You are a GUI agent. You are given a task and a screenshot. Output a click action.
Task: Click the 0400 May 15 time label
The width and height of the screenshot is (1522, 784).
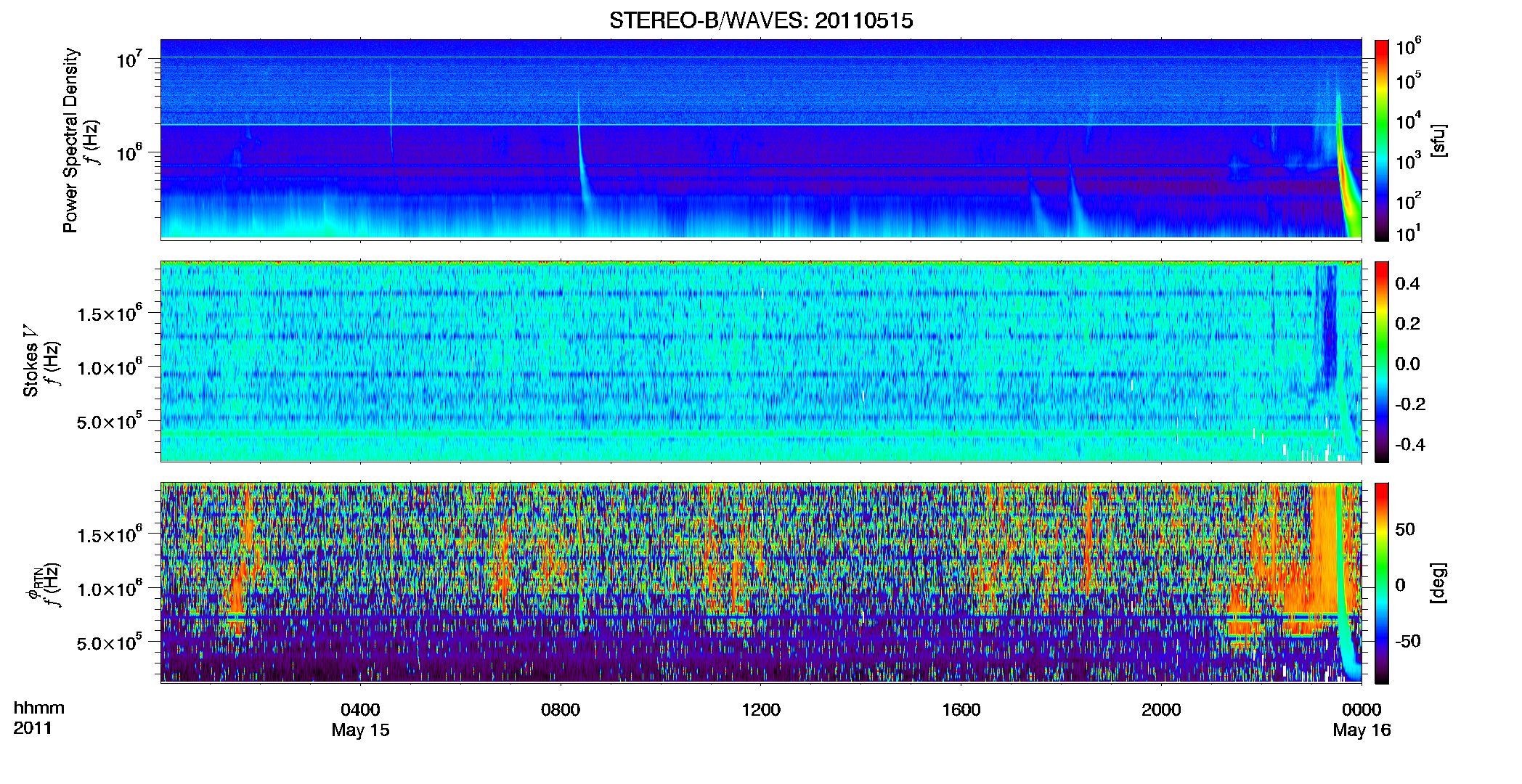coord(360,719)
